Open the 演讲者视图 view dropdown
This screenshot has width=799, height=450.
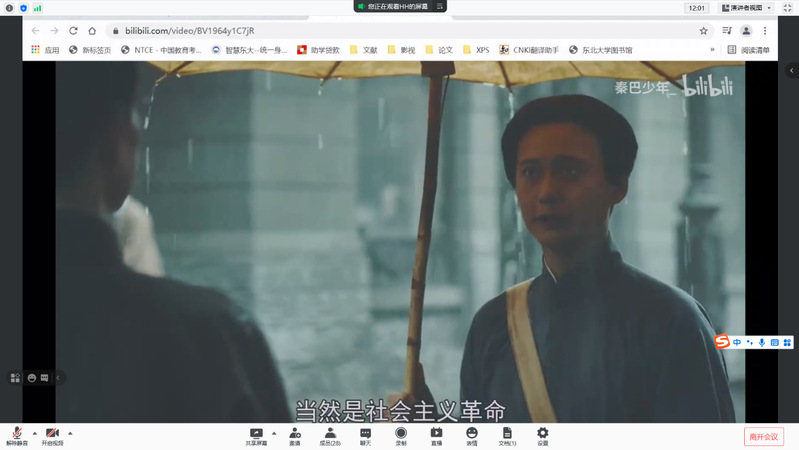click(745, 8)
